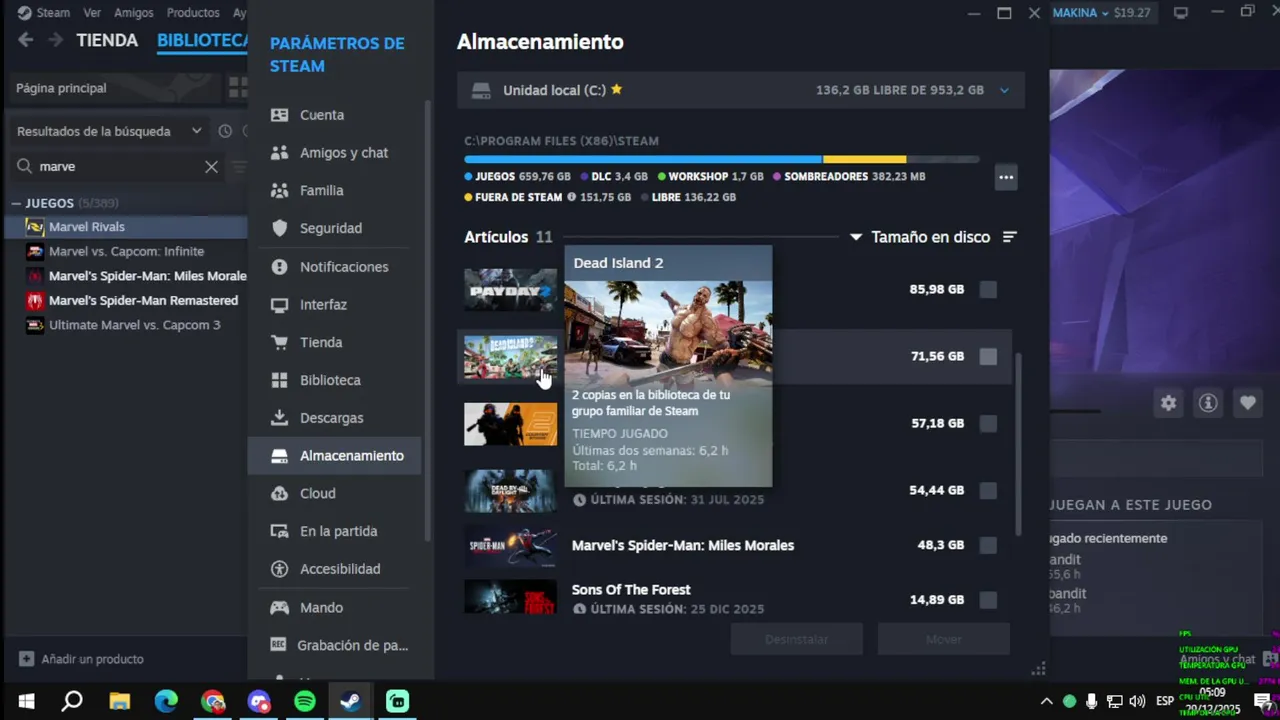
Task: Click the Desinstalar button
Action: (x=797, y=639)
